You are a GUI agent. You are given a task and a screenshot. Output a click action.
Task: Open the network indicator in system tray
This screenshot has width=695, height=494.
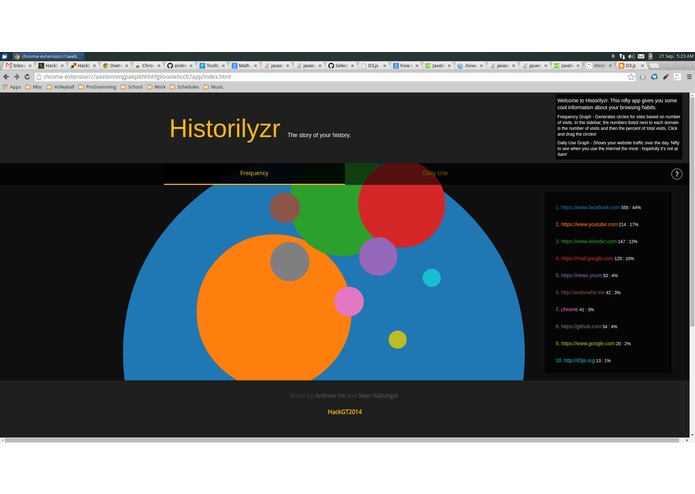pos(622,56)
